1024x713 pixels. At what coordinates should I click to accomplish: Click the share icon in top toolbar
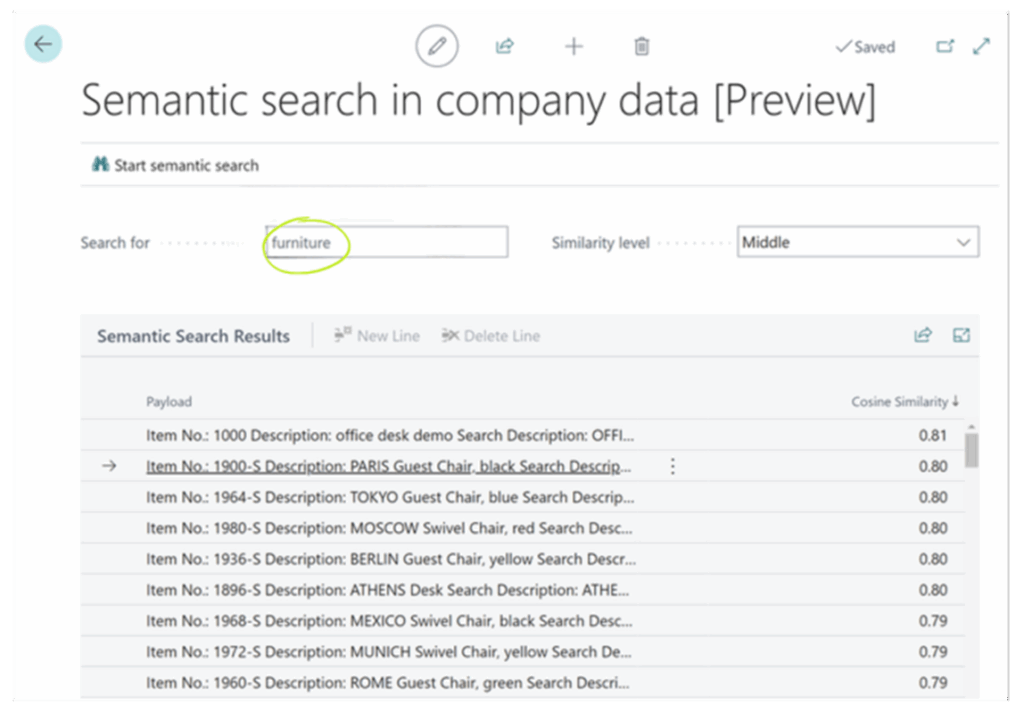(504, 46)
